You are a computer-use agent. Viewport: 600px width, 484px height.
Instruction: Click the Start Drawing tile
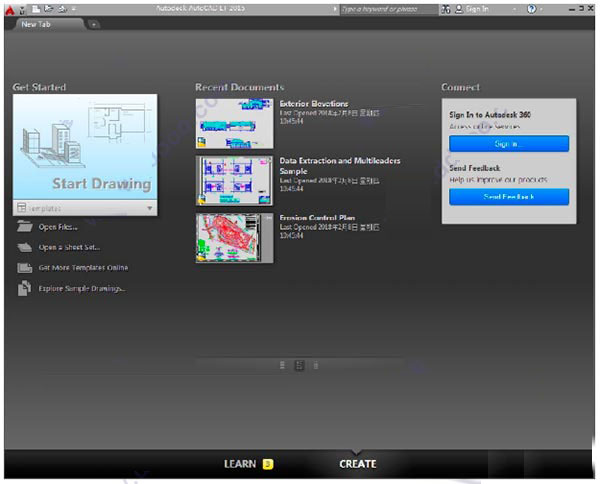85,147
